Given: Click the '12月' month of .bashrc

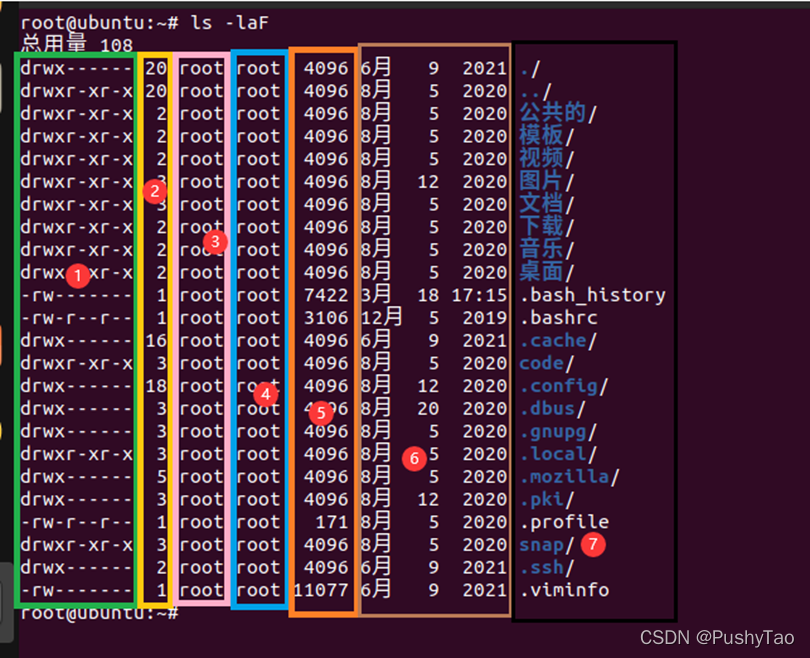Looking at the screenshot, I should 381,317.
